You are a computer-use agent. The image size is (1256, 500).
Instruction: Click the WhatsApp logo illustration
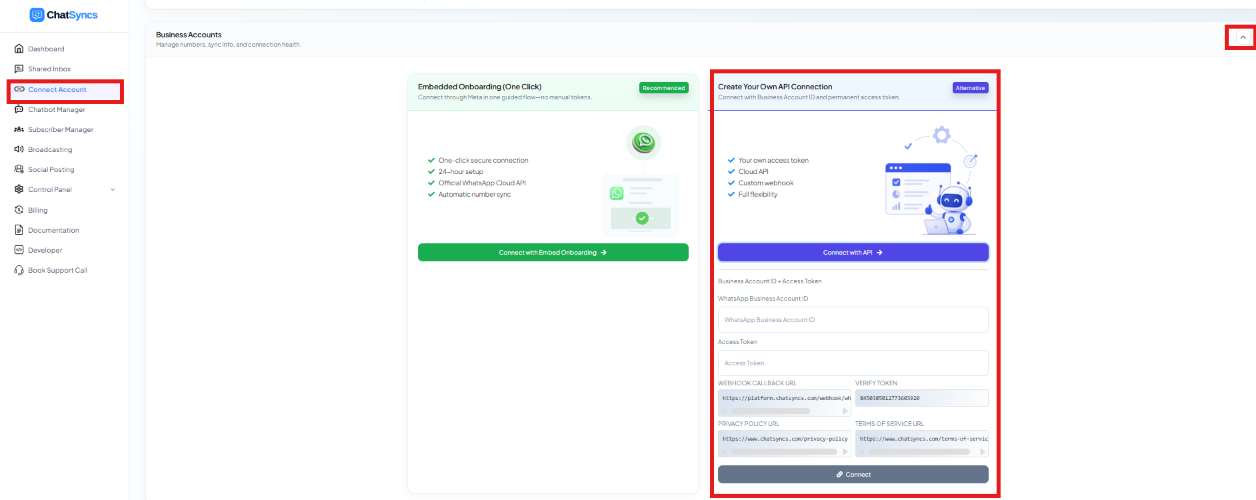pos(644,143)
